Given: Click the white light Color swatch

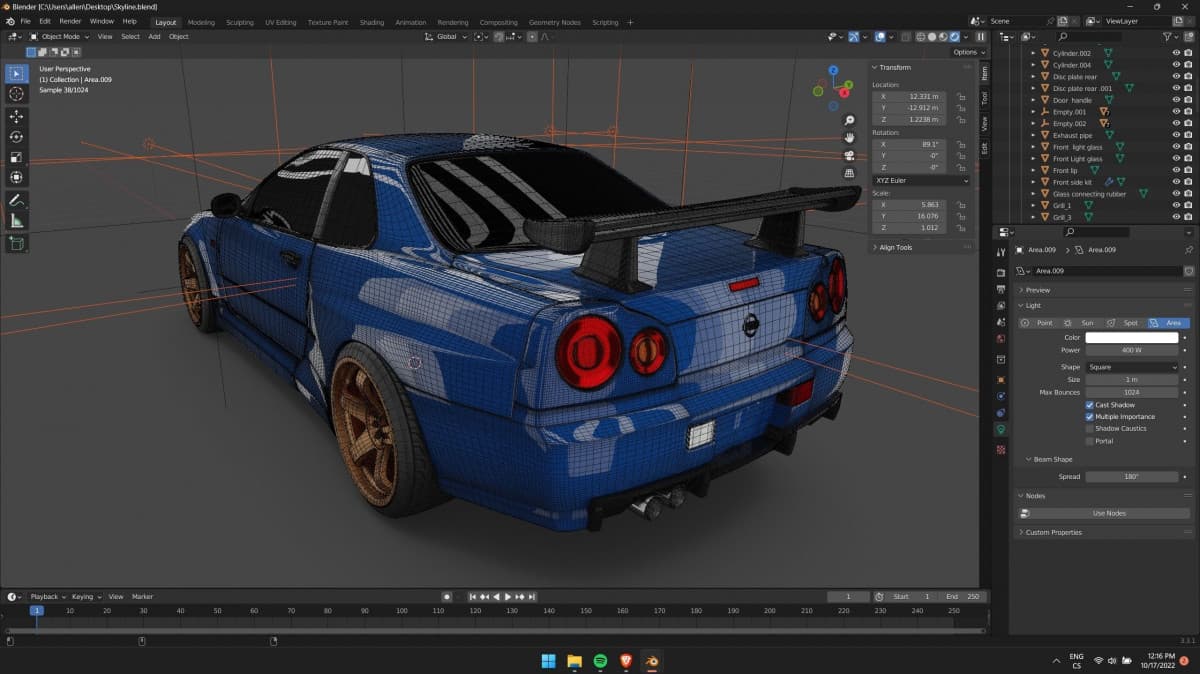Looking at the screenshot, I should pos(1132,338).
